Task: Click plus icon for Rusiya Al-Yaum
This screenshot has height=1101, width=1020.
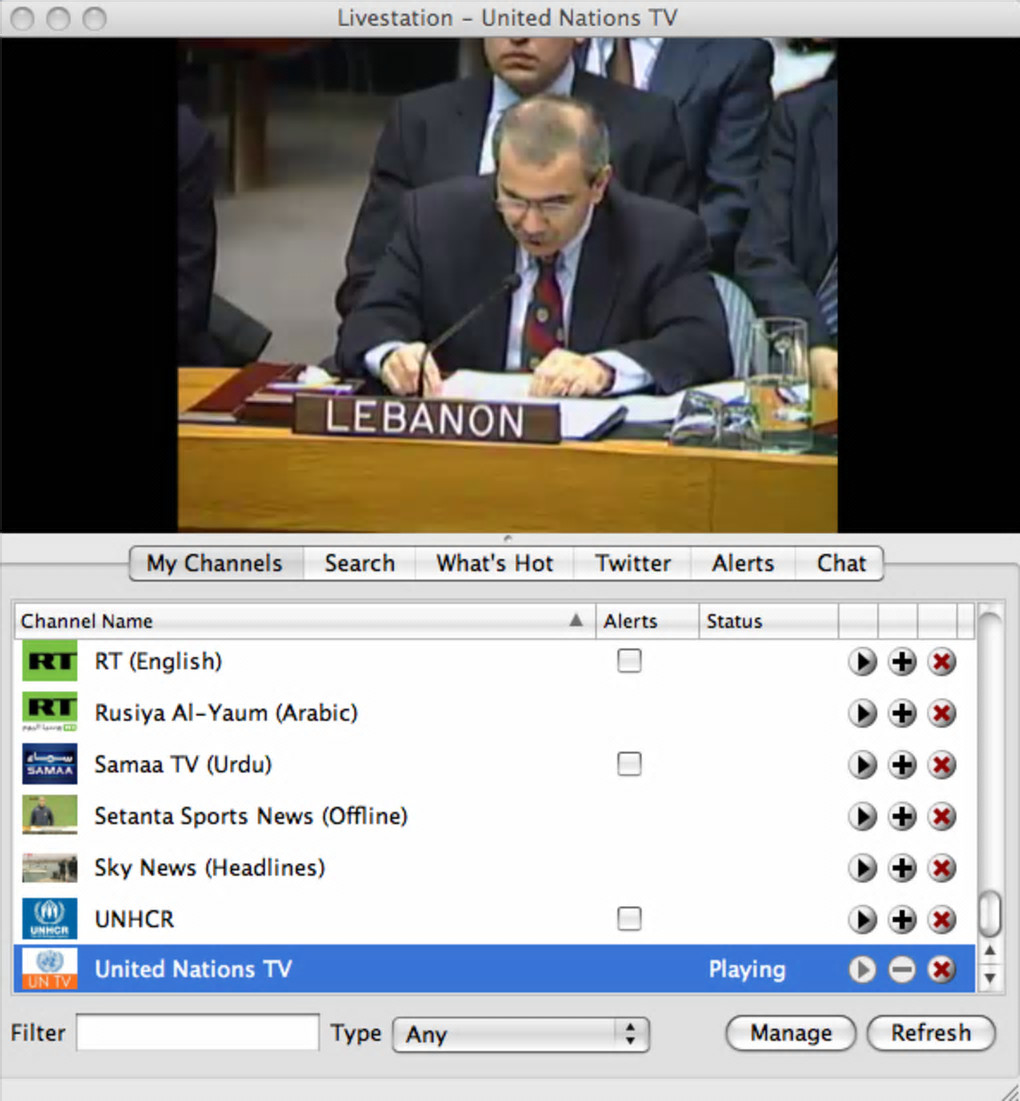Action: pos(902,713)
